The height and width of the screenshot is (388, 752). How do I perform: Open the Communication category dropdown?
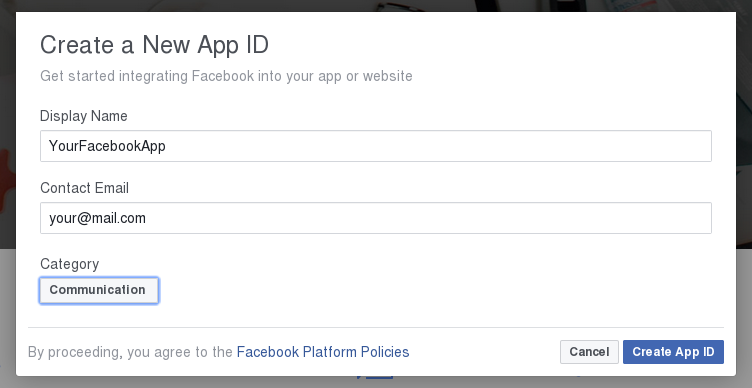[99, 290]
